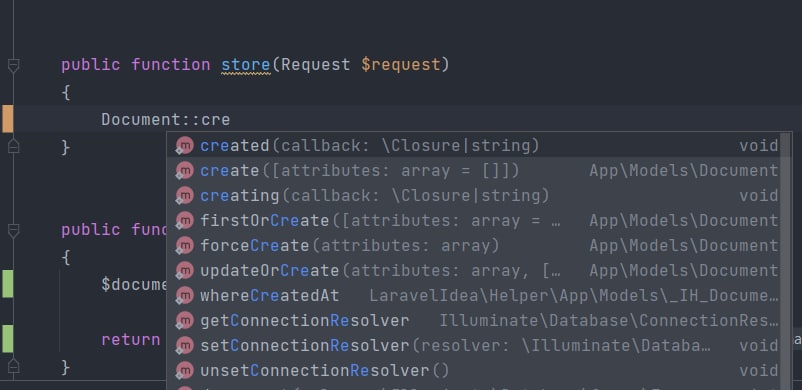
Task: Click the method icon beside updateOrCreate
Action: [x=184, y=270]
